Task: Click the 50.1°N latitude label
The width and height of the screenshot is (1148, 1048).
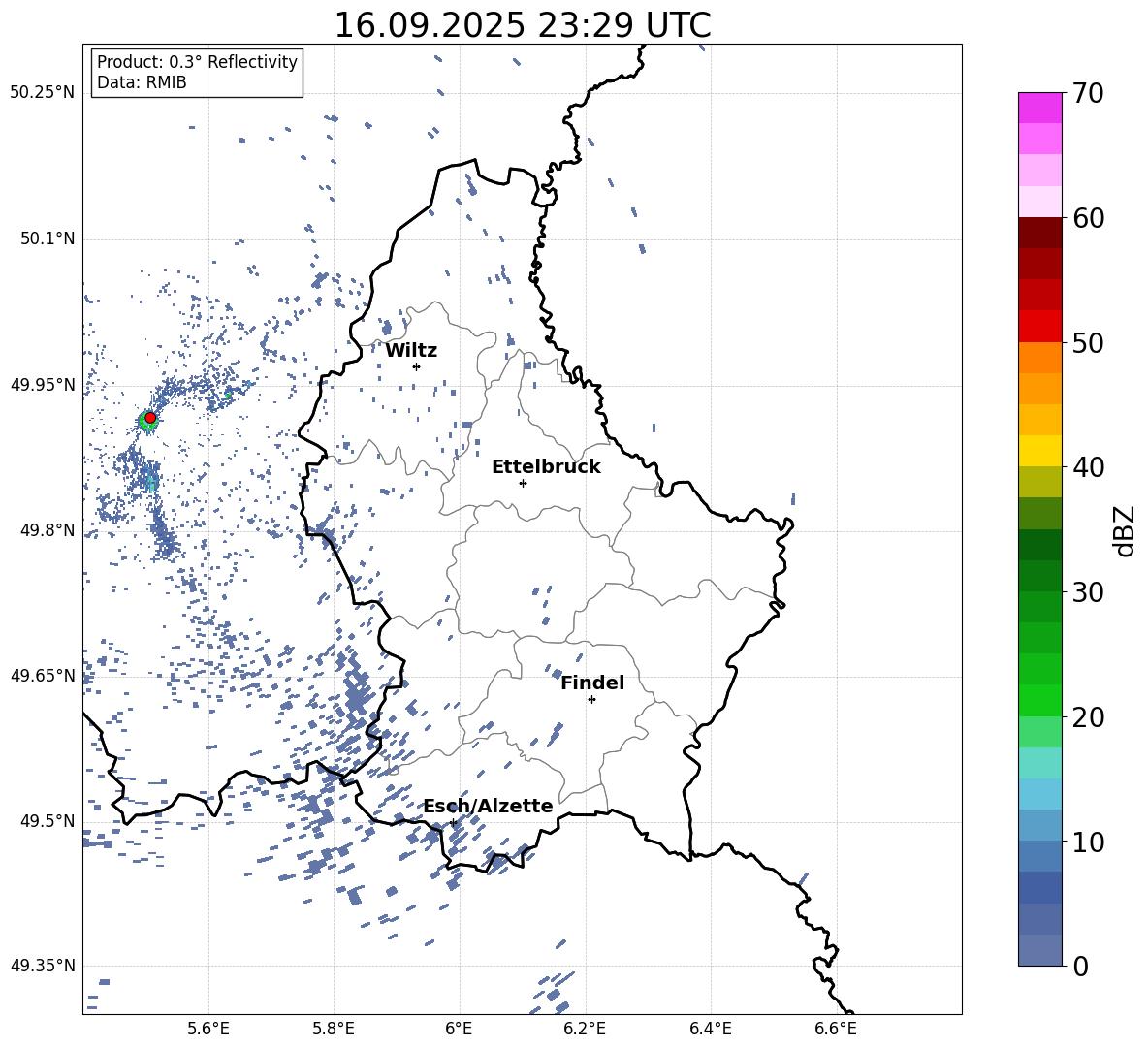Action: (x=47, y=238)
